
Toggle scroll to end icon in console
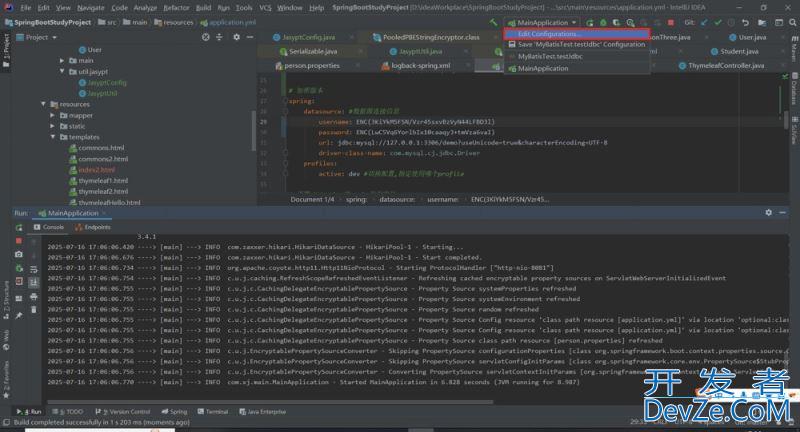(34, 282)
